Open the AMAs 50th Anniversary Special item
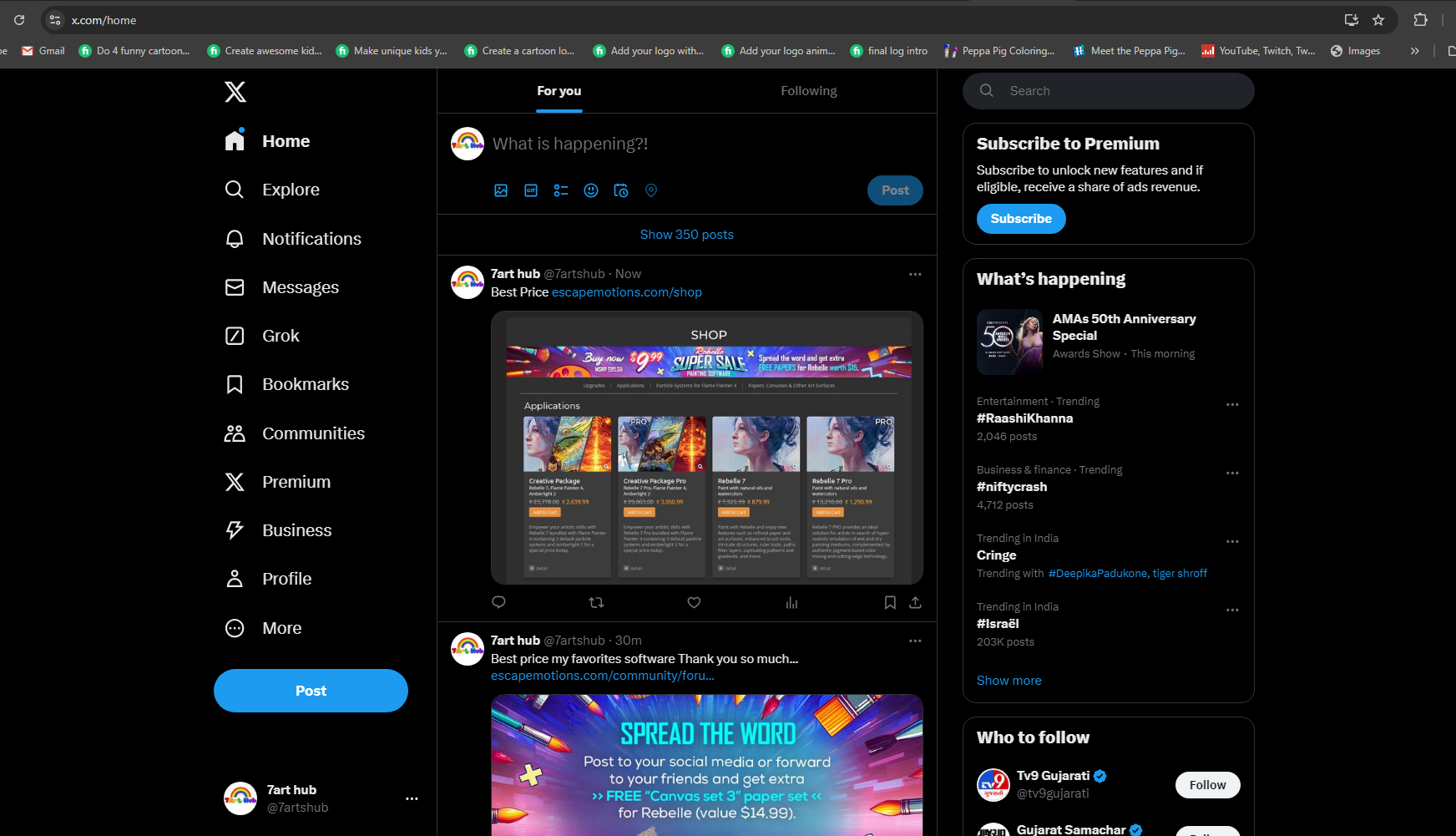 click(x=1108, y=342)
